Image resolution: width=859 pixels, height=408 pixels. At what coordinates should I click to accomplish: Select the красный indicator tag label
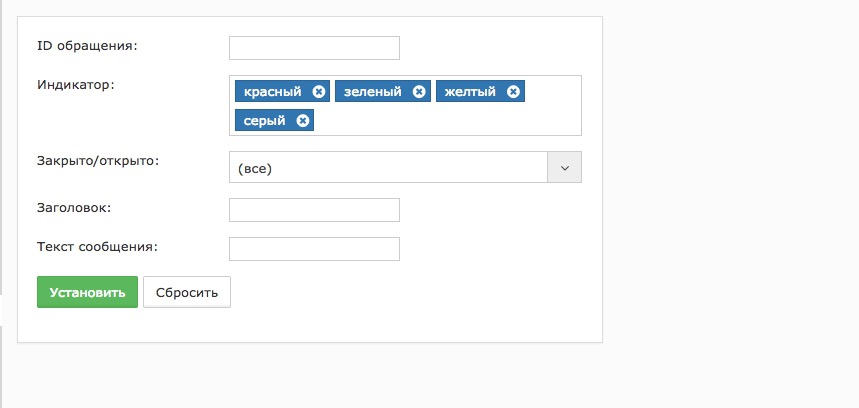272,91
